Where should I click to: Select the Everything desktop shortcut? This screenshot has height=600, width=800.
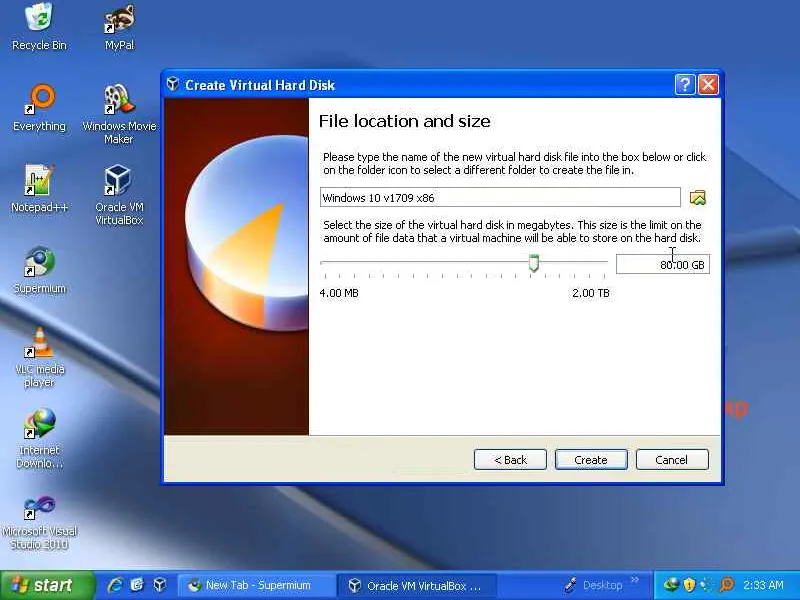point(39,108)
